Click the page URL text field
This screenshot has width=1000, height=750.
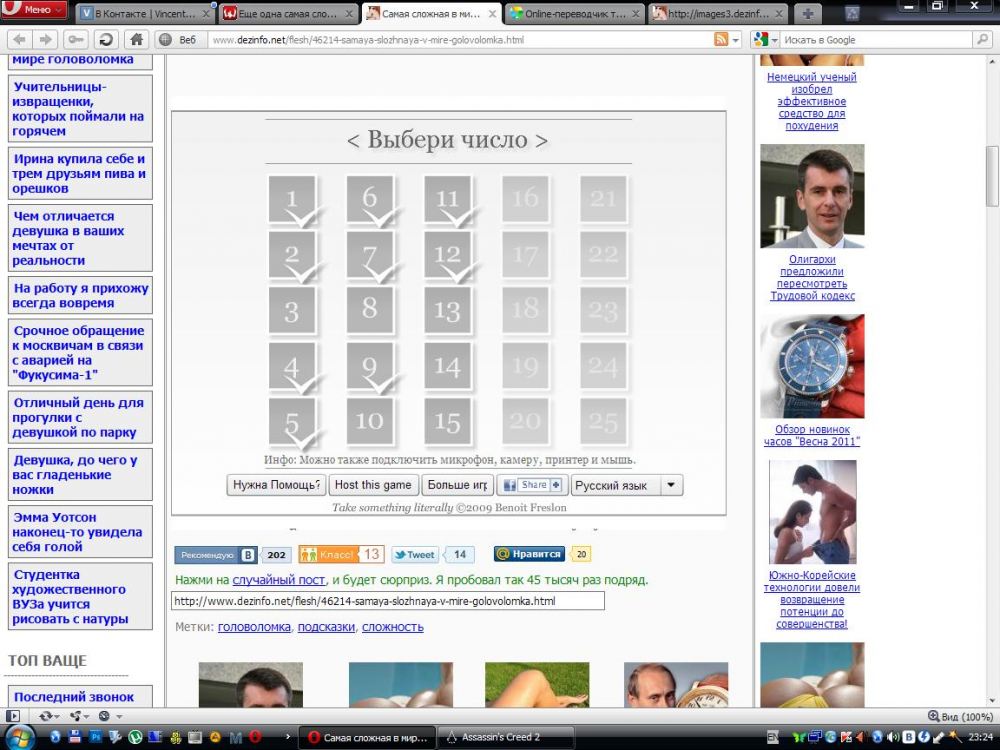click(388, 601)
